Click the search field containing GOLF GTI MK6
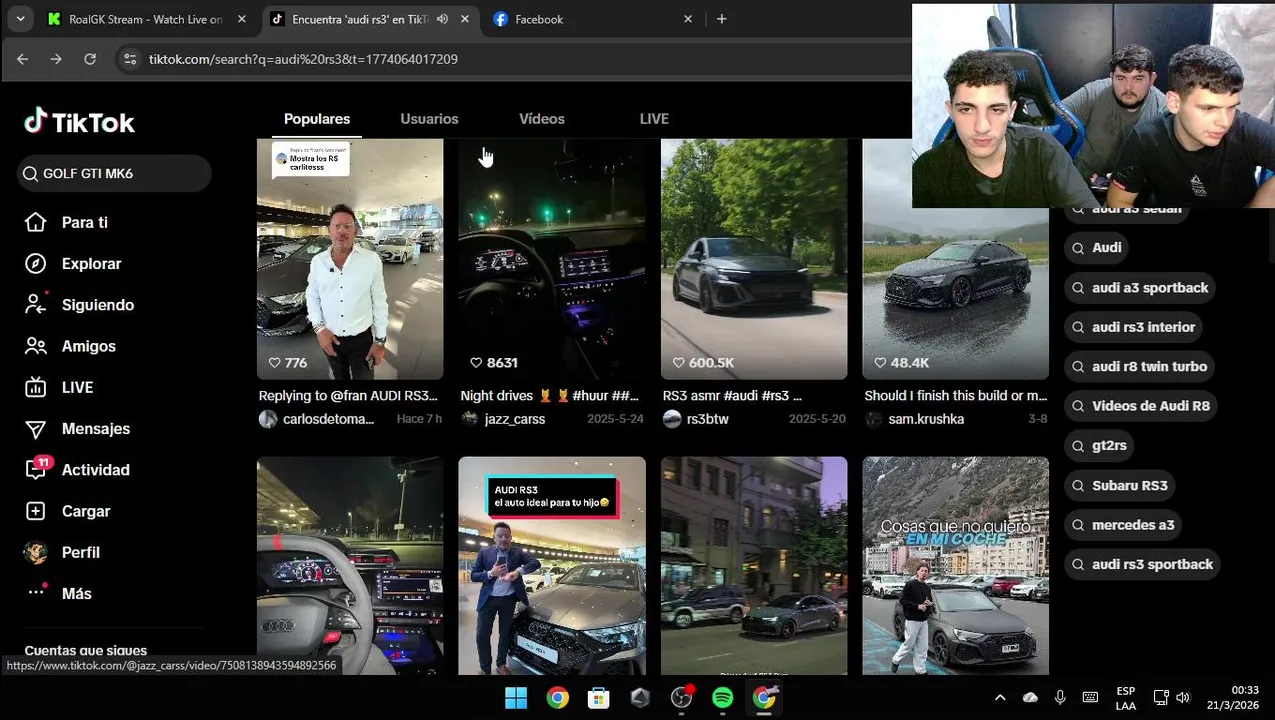The image size is (1275, 720). pos(114,174)
